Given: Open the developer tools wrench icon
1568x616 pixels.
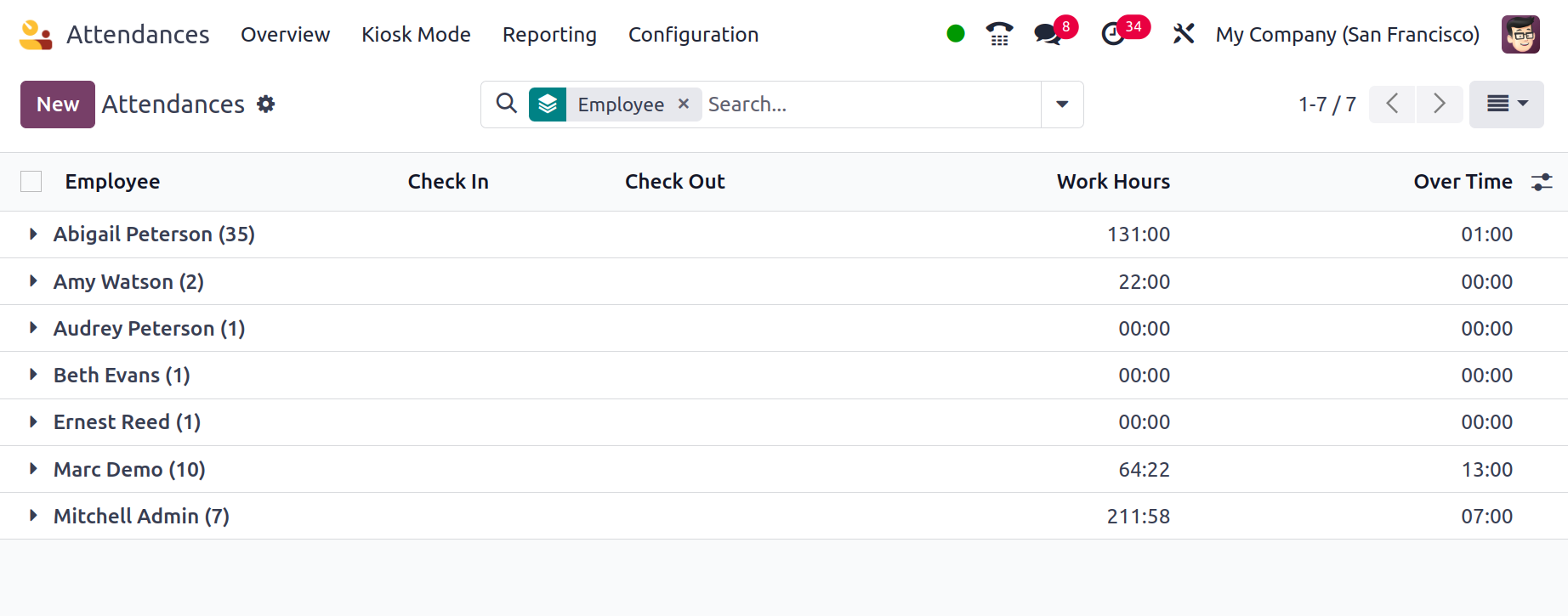Looking at the screenshot, I should [x=1184, y=34].
